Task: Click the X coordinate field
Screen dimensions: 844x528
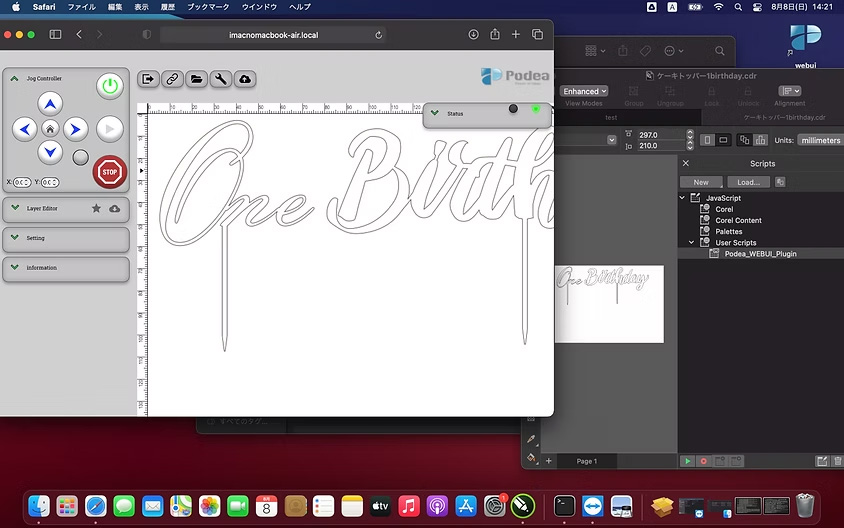Action: [22, 182]
